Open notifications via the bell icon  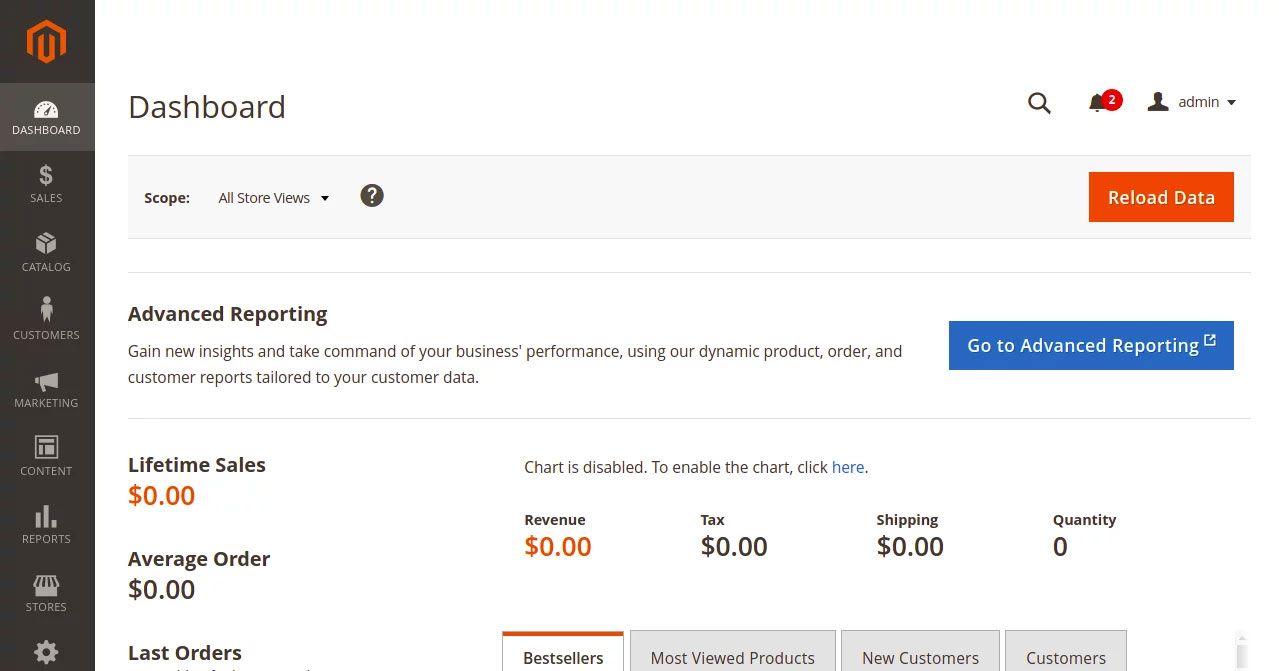(1098, 103)
